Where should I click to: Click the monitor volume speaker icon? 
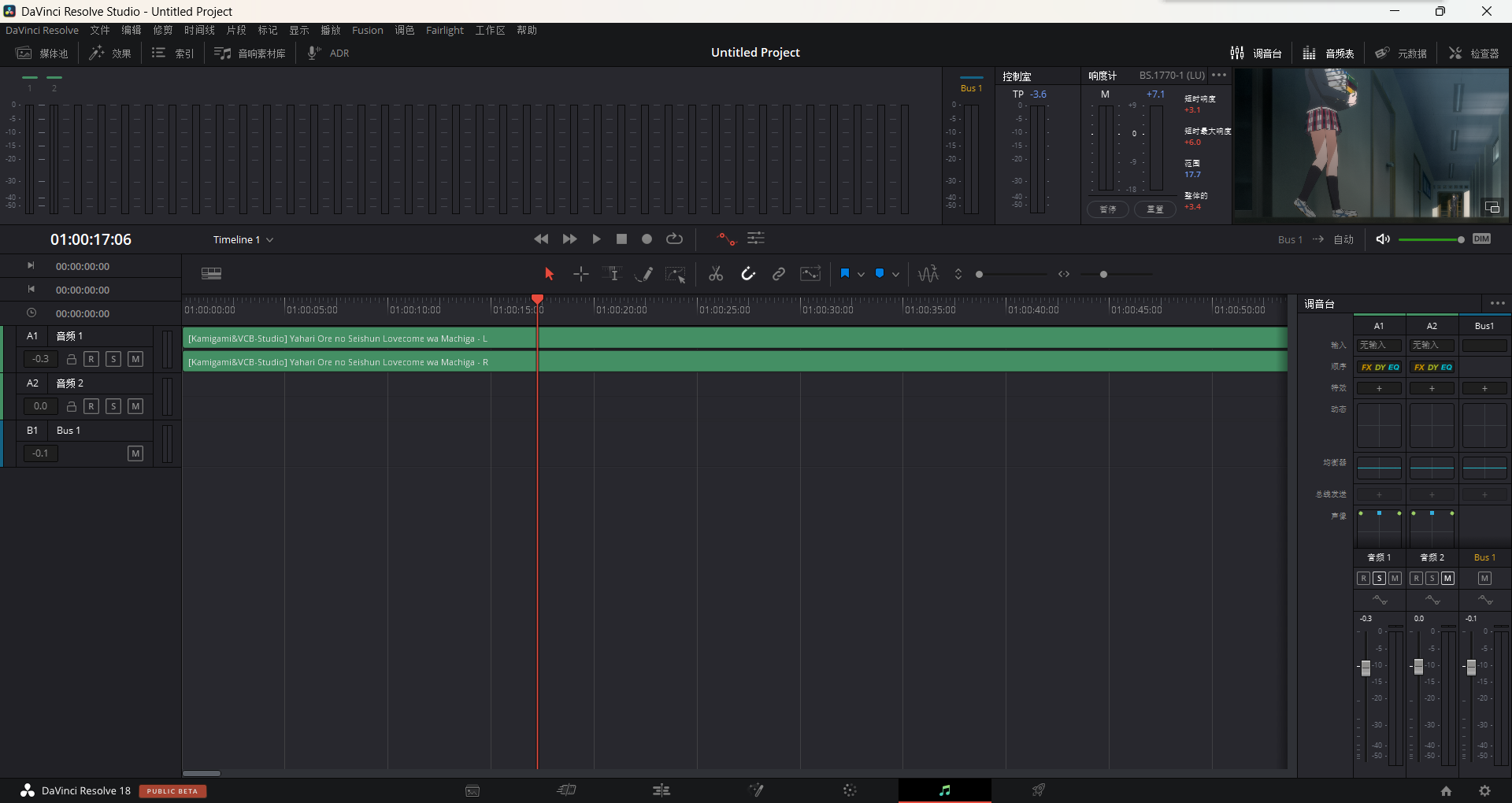(x=1383, y=239)
